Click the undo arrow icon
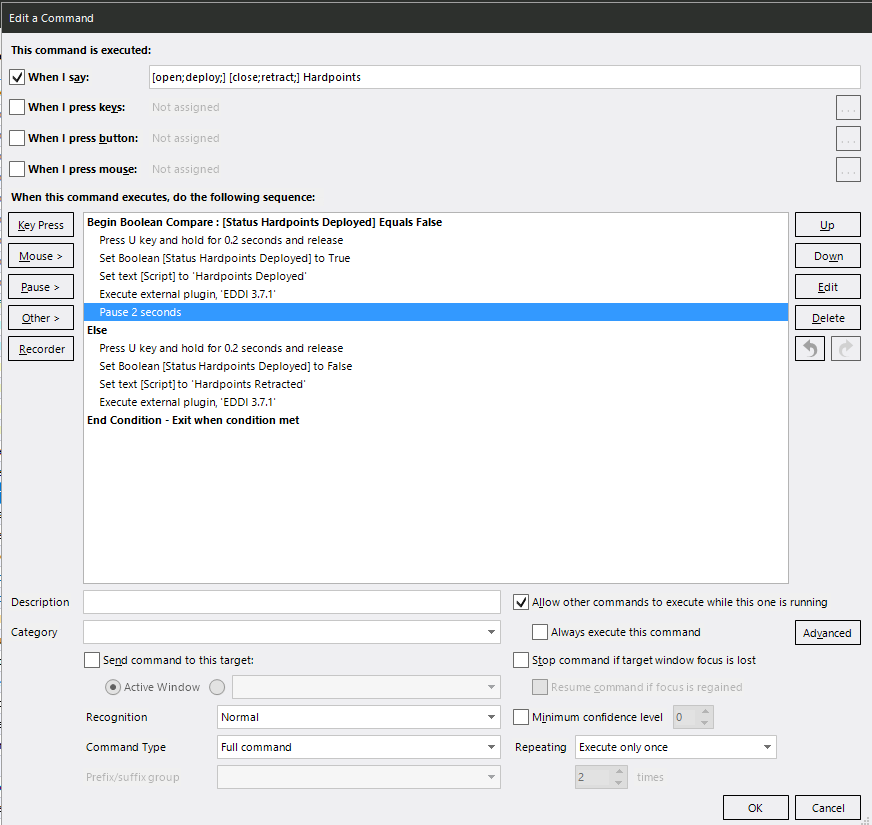872x825 pixels. point(810,349)
